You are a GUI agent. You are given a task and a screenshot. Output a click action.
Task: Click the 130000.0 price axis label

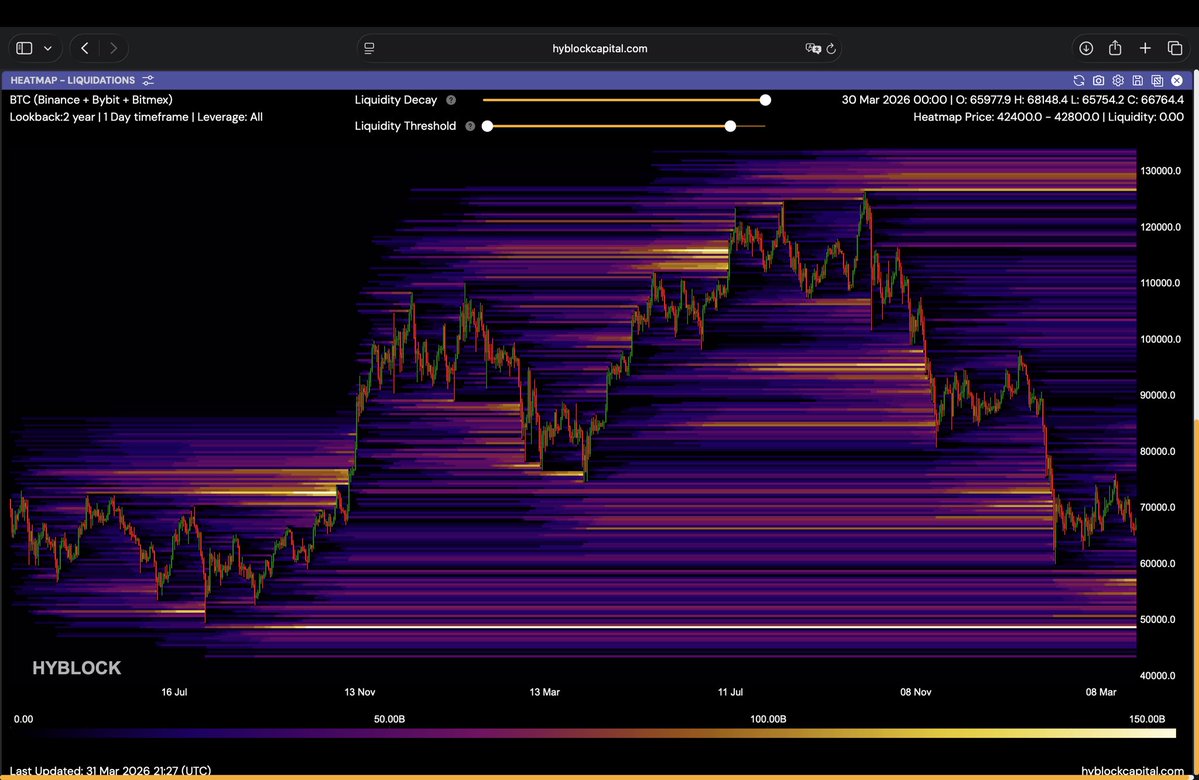(x=1161, y=171)
